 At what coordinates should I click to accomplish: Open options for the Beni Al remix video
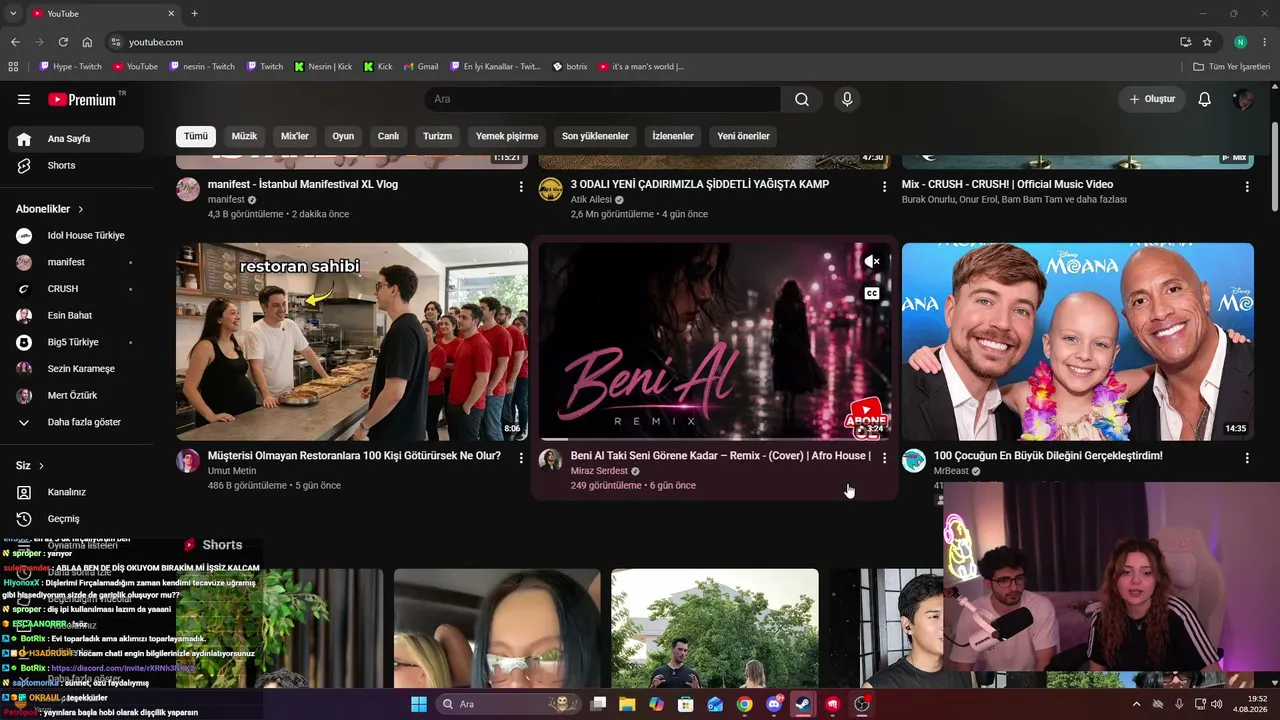coord(884,457)
